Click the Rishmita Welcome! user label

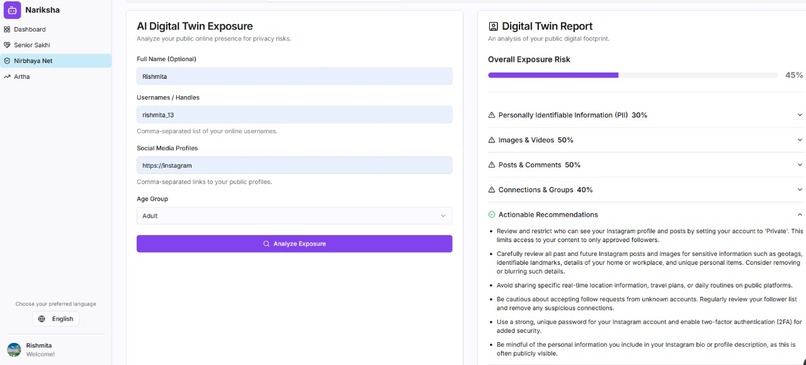pos(40,350)
